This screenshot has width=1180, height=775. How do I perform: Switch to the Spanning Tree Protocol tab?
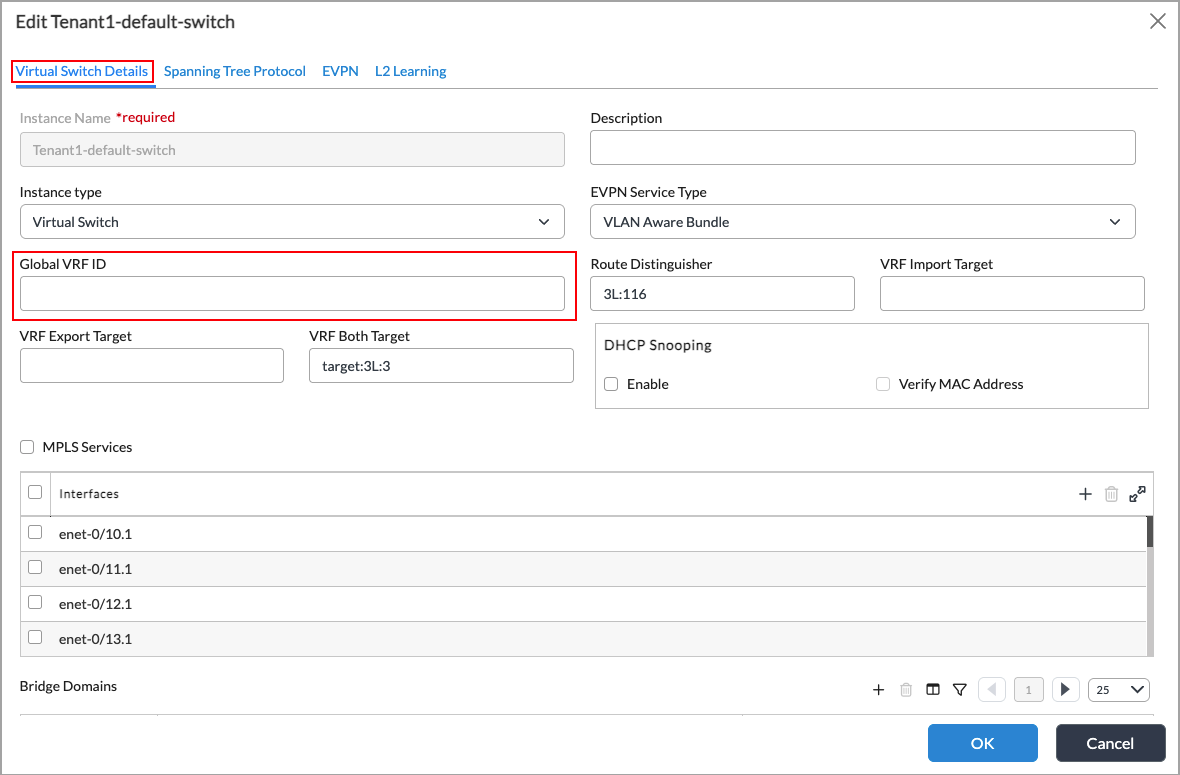235,71
